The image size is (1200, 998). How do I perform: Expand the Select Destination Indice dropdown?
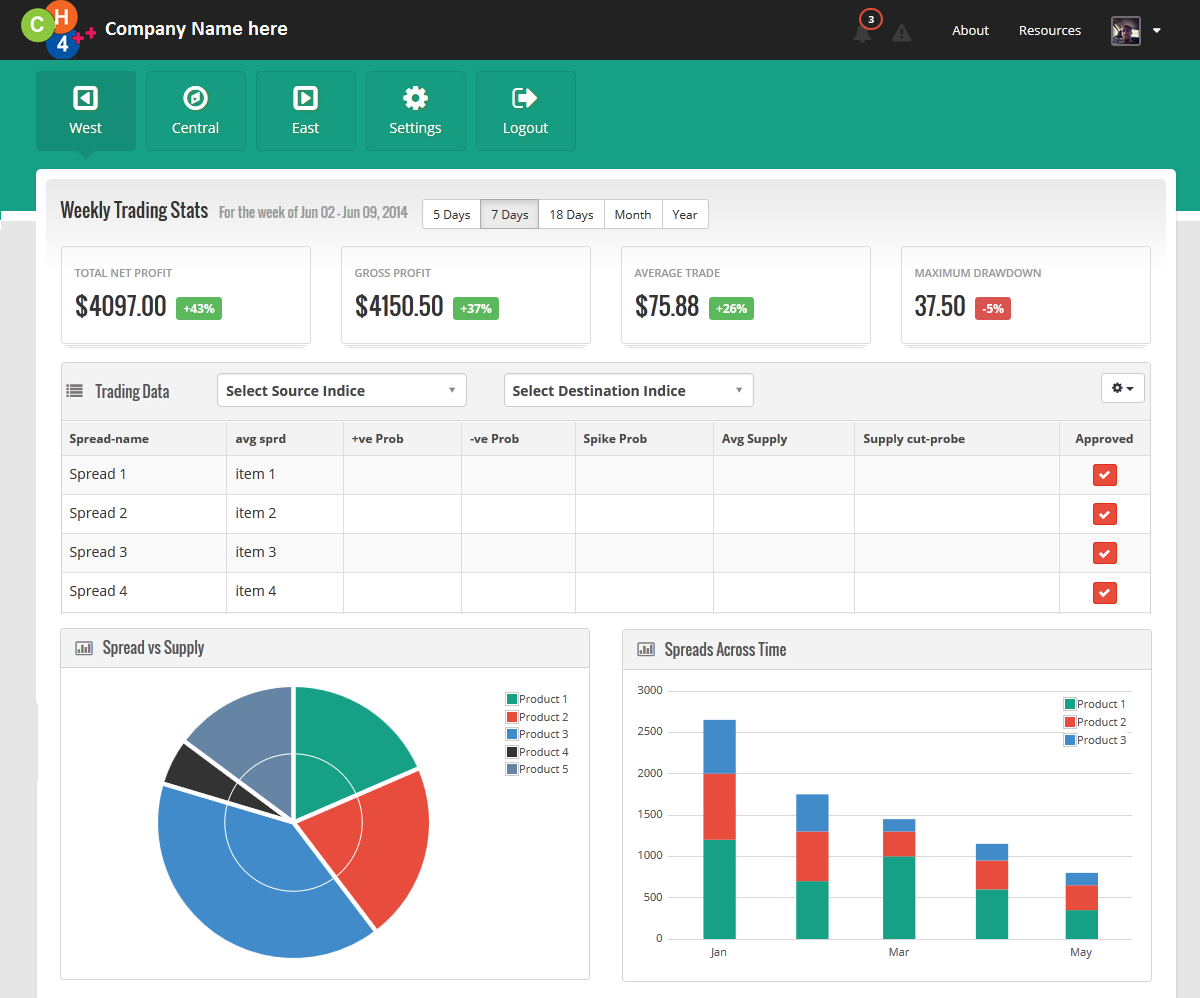coord(628,391)
